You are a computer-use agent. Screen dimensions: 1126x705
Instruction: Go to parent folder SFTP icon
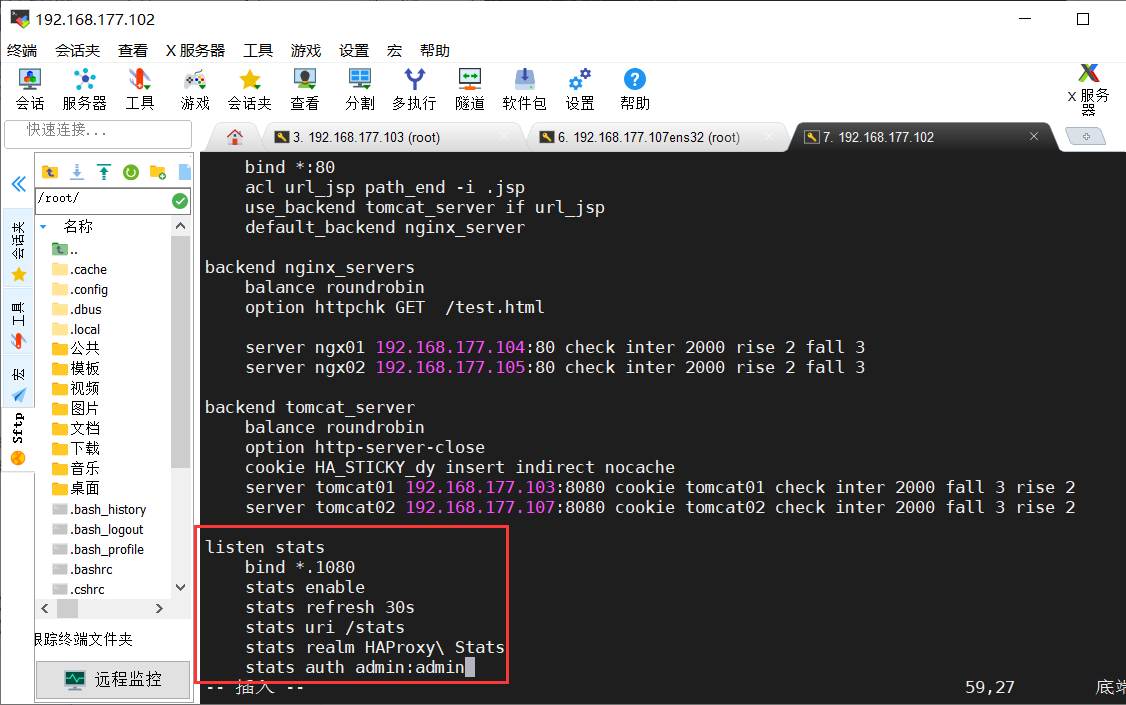coord(50,172)
